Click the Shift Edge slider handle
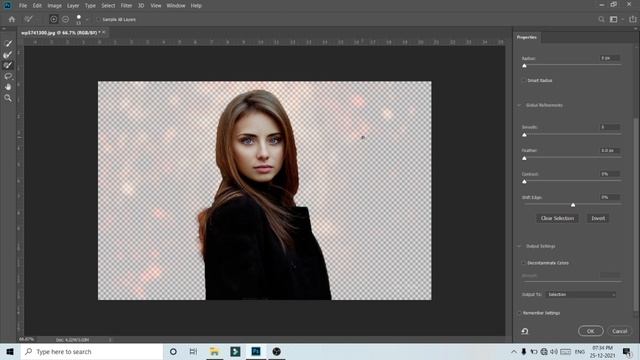640x360 pixels. 573,205
